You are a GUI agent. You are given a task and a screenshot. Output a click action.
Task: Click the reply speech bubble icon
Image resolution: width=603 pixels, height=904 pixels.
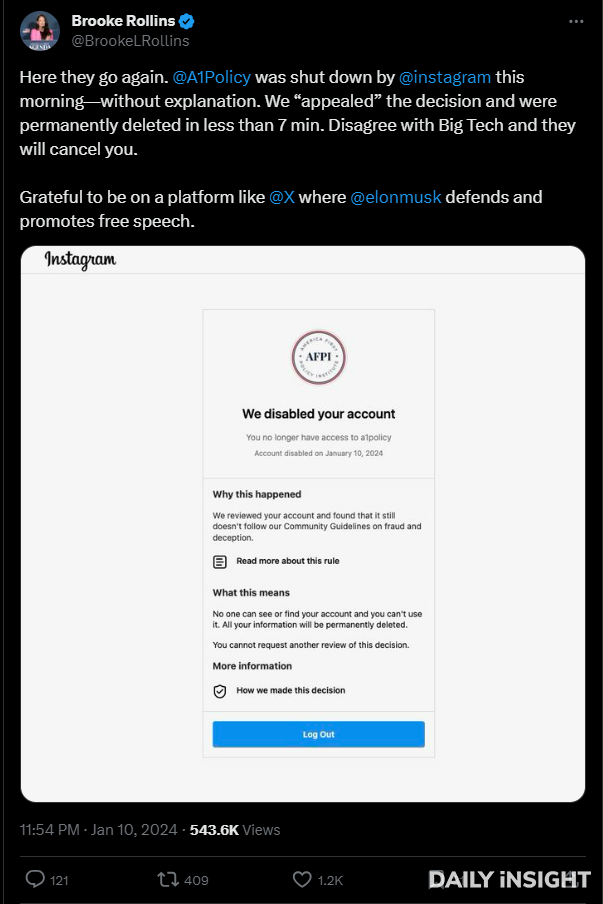(35, 879)
